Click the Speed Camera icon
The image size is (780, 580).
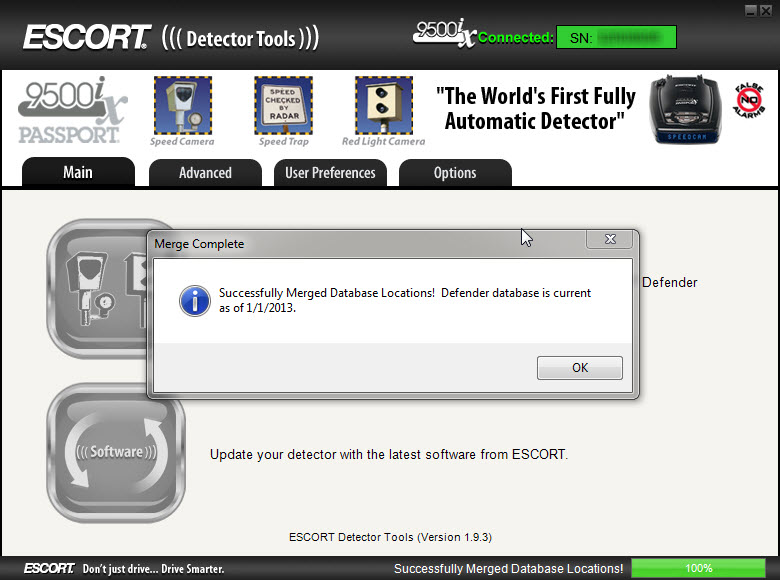(182, 105)
